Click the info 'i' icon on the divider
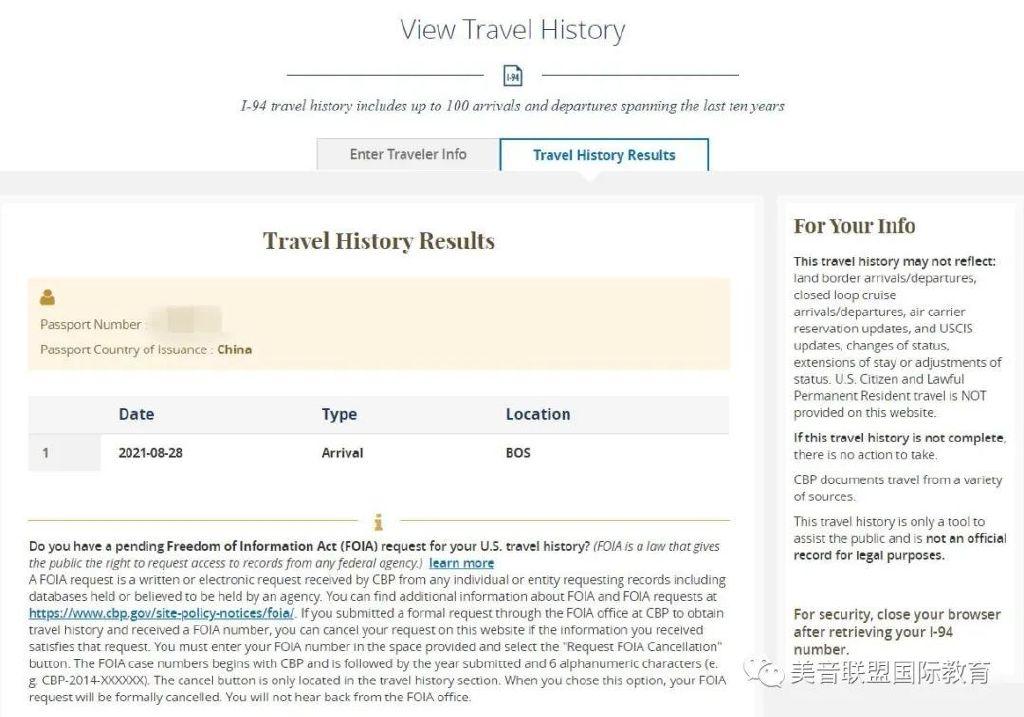Image resolution: width=1024 pixels, height=717 pixels. tap(378, 522)
